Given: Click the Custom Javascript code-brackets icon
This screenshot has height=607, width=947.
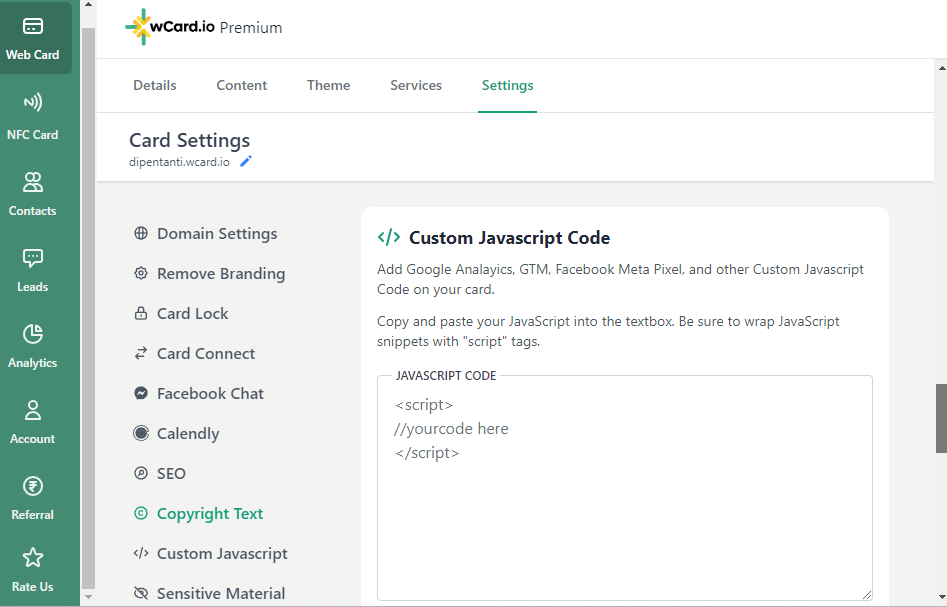Looking at the screenshot, I should (141, 553).
